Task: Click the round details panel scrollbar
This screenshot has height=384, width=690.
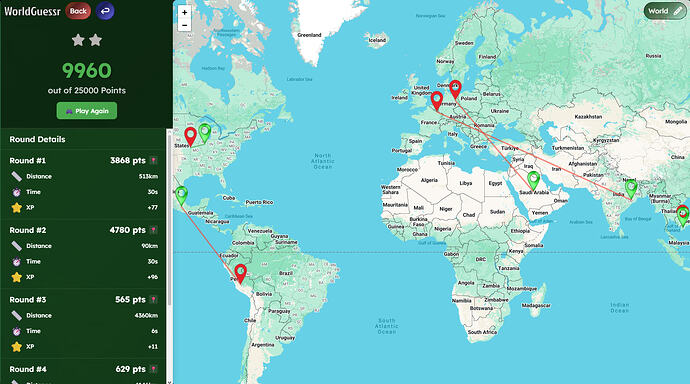Action: point(169,220)
